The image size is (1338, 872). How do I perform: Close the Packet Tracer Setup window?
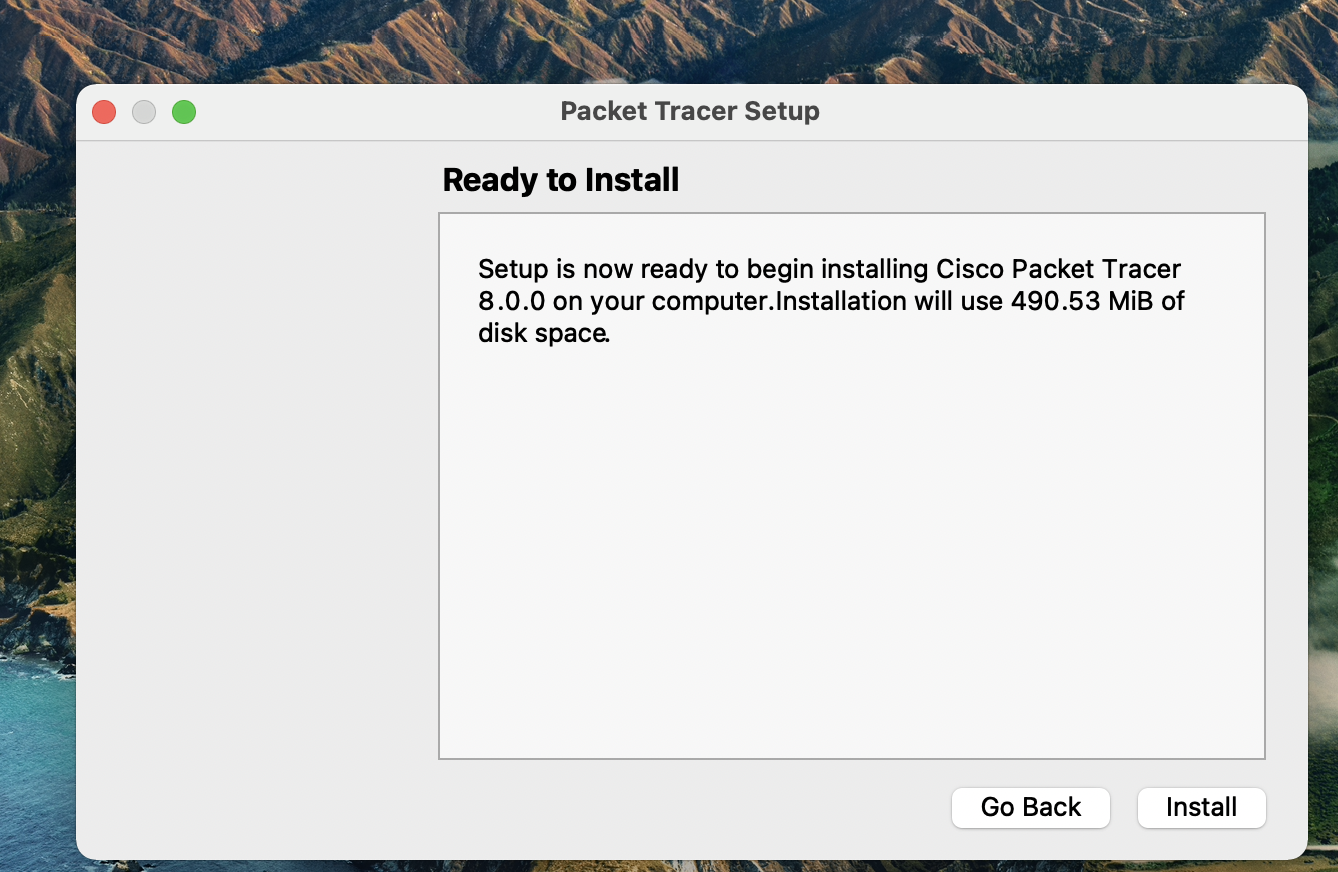(104, 112)
